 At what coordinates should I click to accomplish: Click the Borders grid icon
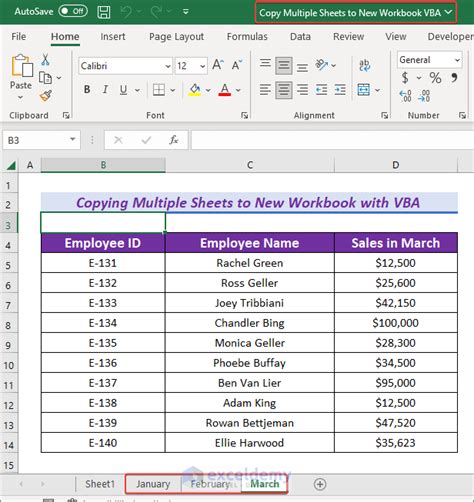pos(159,90)
